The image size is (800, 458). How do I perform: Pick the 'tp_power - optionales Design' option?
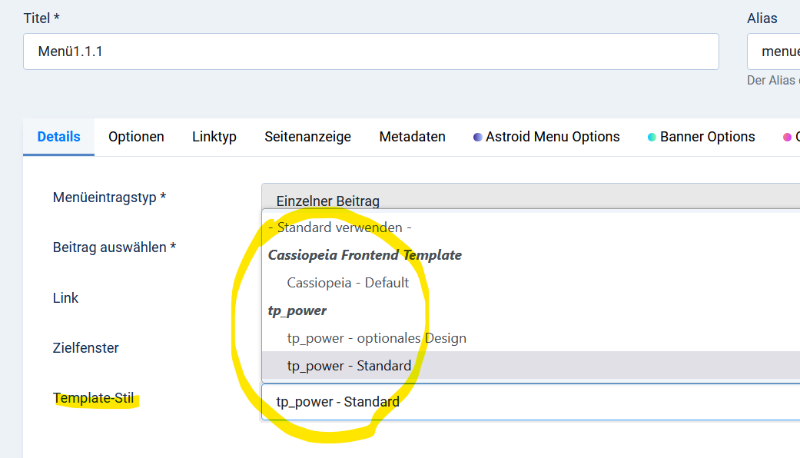pyautogui.click(x=531, y=338)
